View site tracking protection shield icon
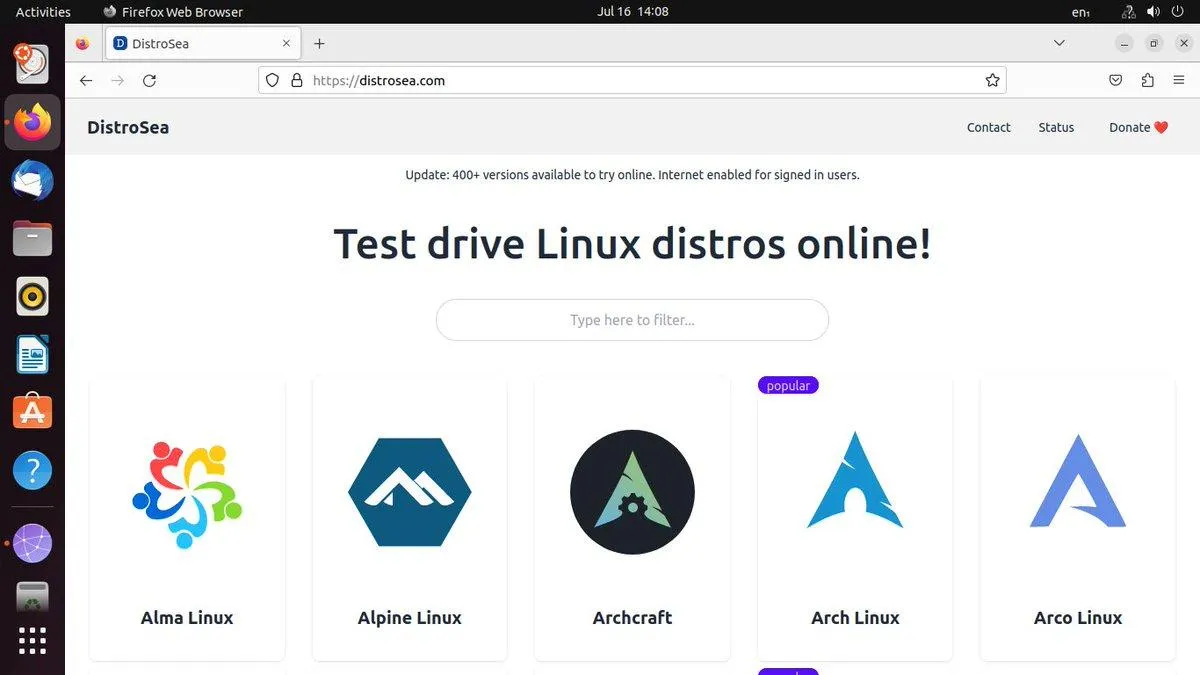Screen dimensions: 1200x675 click(272, 81)
